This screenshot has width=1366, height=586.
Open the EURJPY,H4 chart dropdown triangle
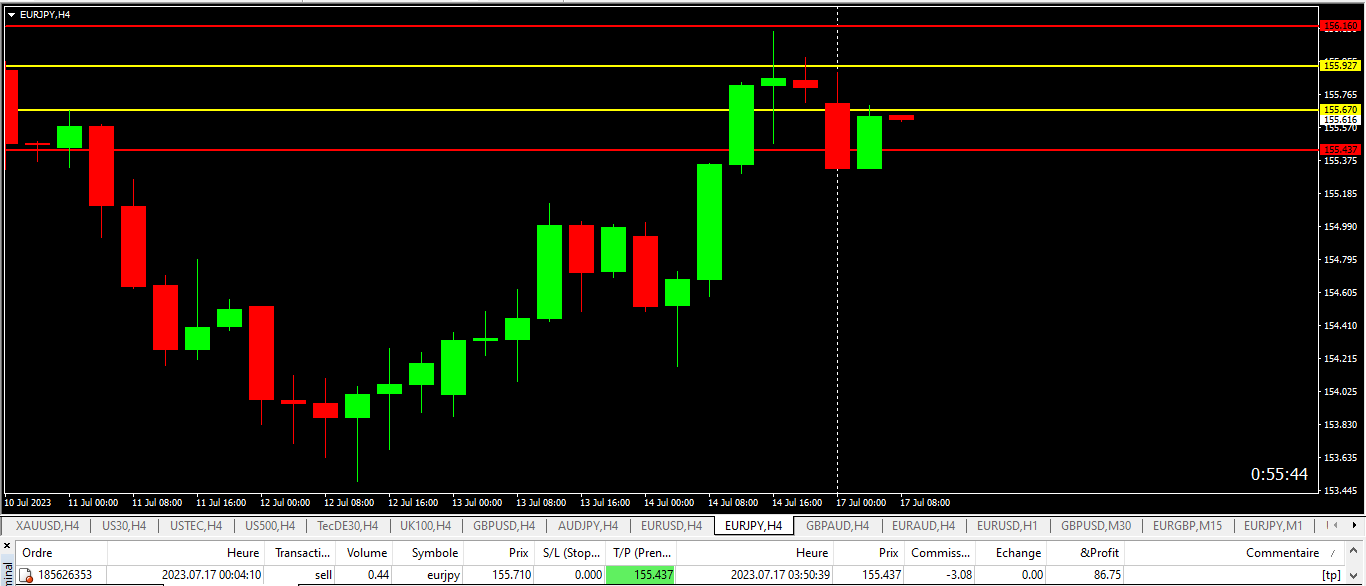tap(11, 15)
